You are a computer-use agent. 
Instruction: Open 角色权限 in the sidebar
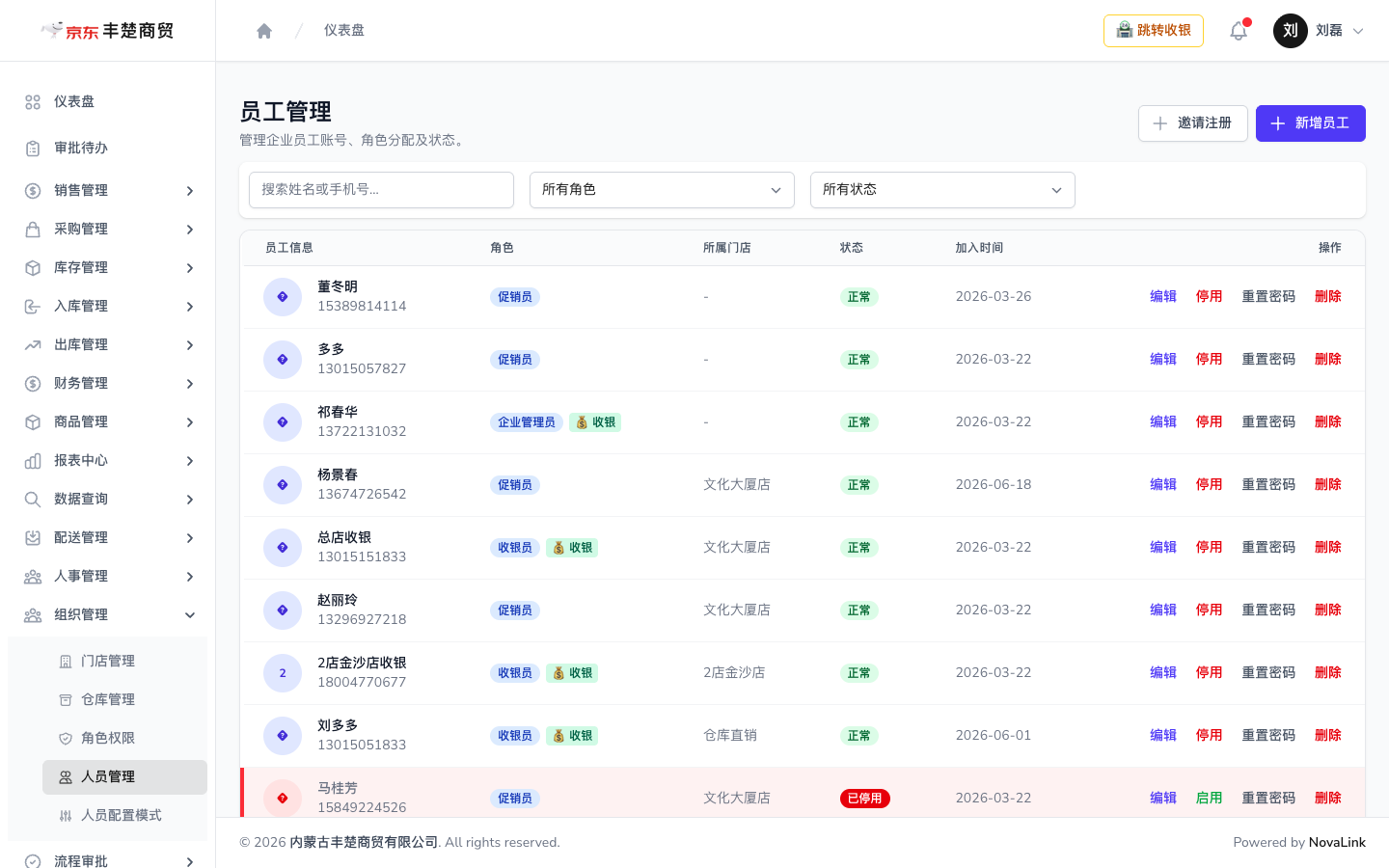pos(124,739)
